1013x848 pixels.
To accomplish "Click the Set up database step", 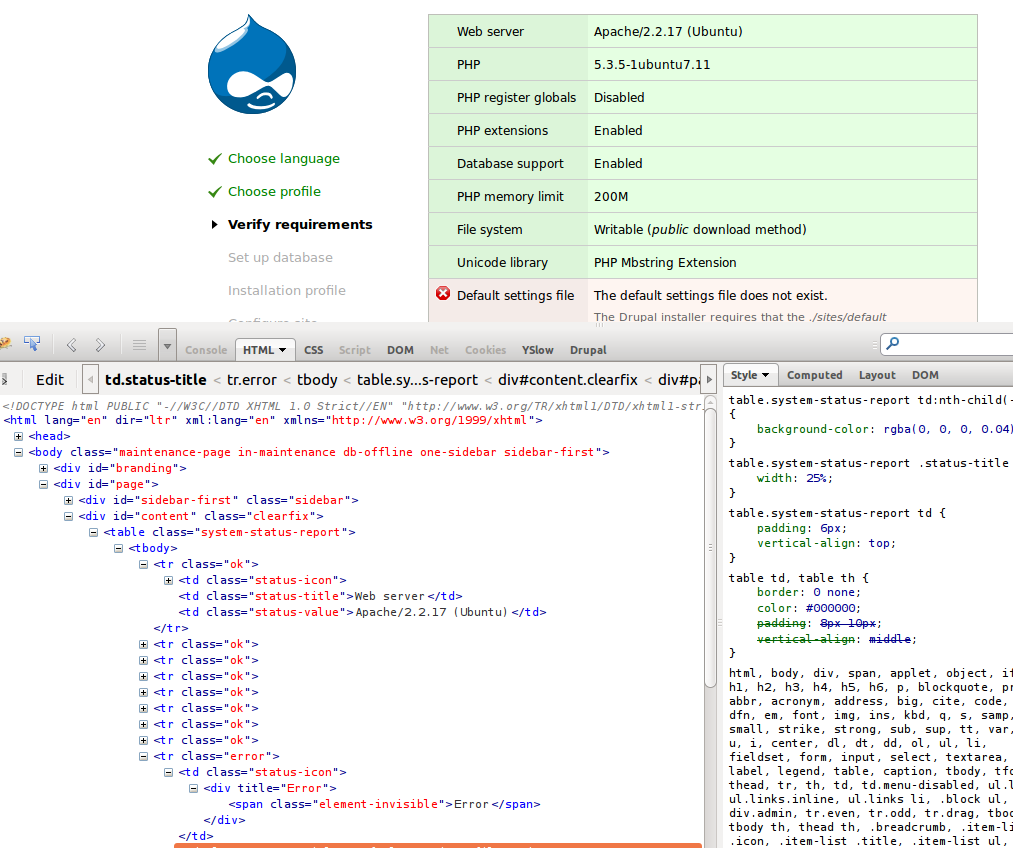I will coord(280,257).
